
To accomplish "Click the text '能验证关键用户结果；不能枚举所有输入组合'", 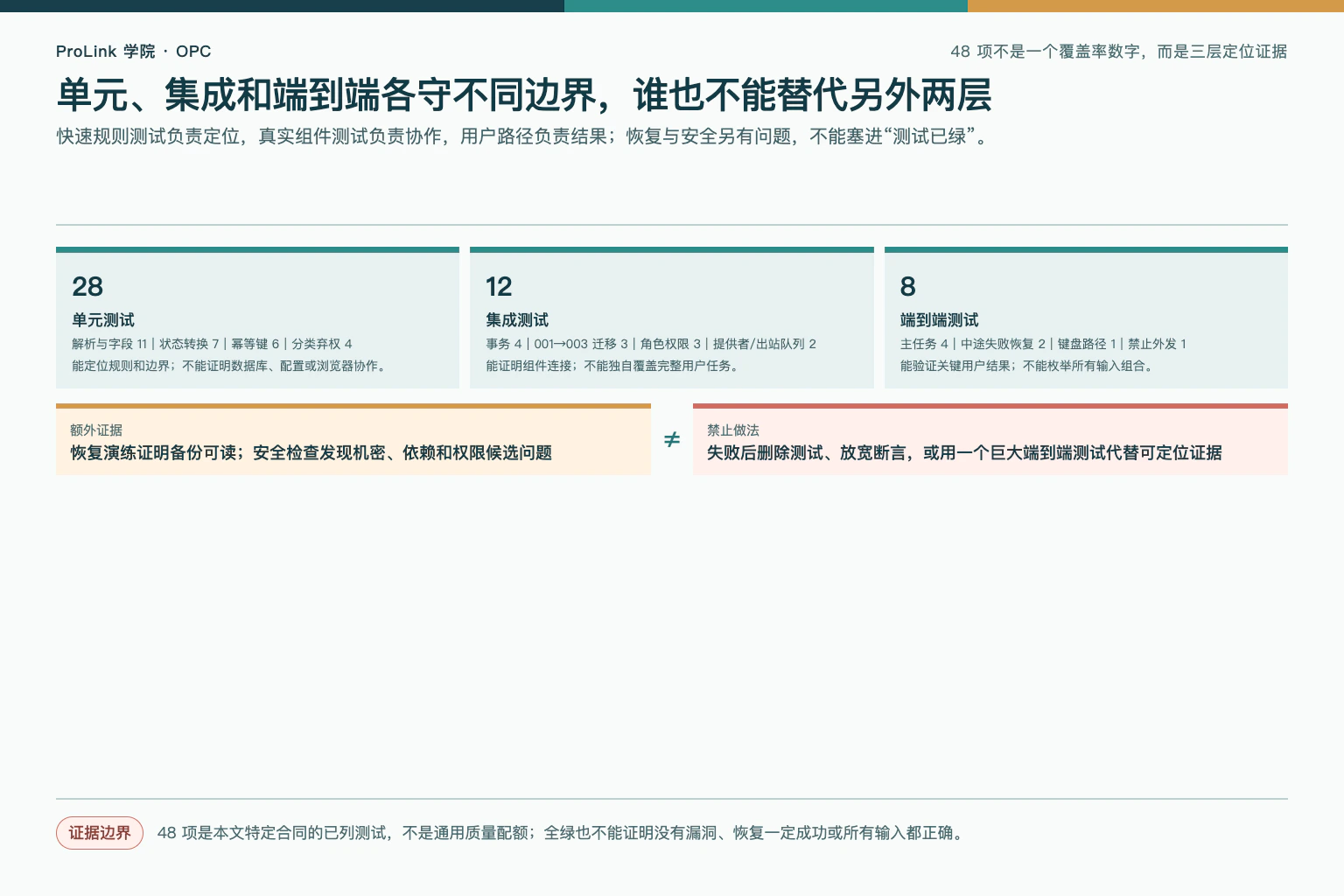I will (1029, 366).
